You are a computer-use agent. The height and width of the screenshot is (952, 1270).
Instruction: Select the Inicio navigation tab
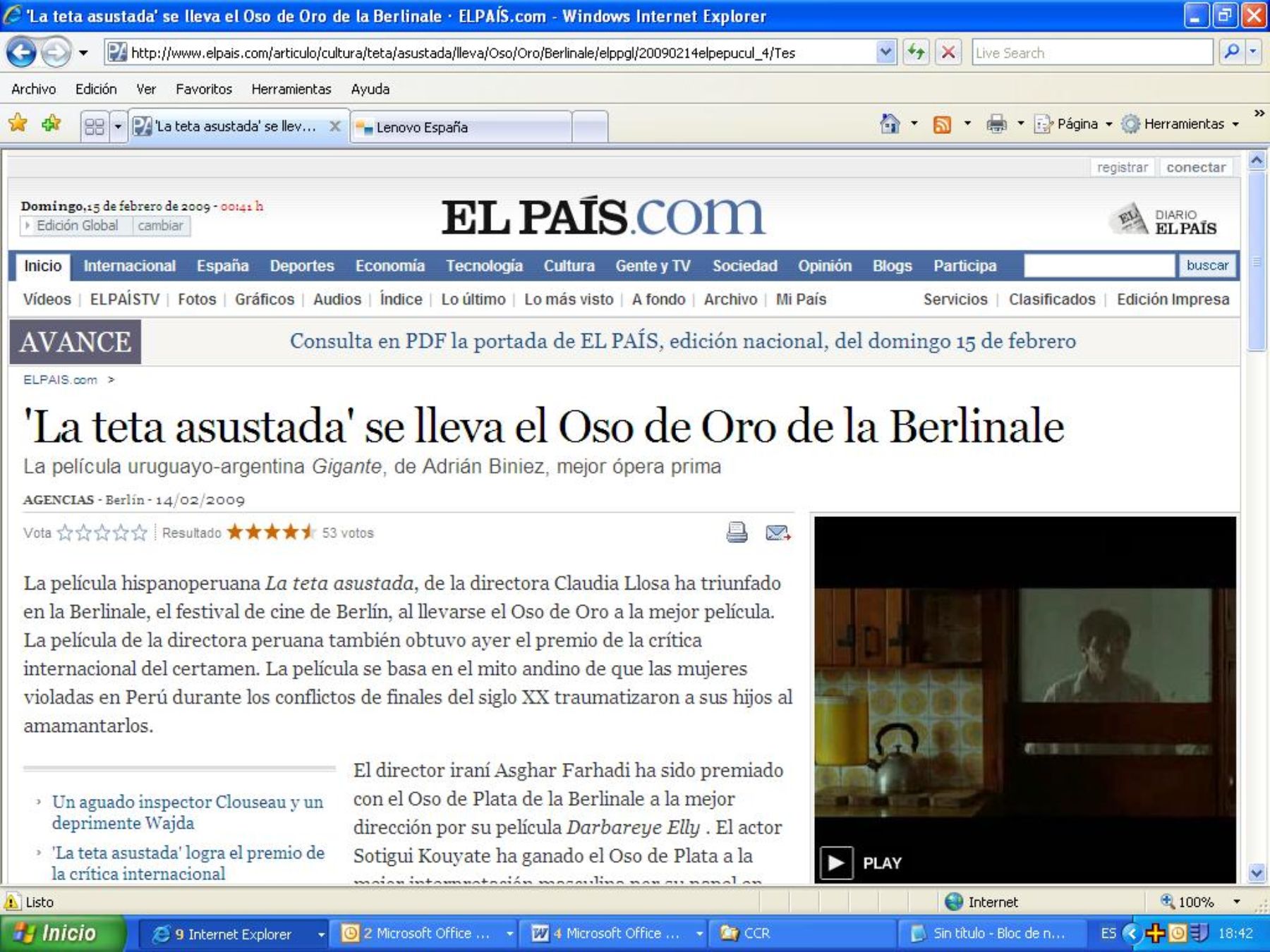click(x=43, y=266)
